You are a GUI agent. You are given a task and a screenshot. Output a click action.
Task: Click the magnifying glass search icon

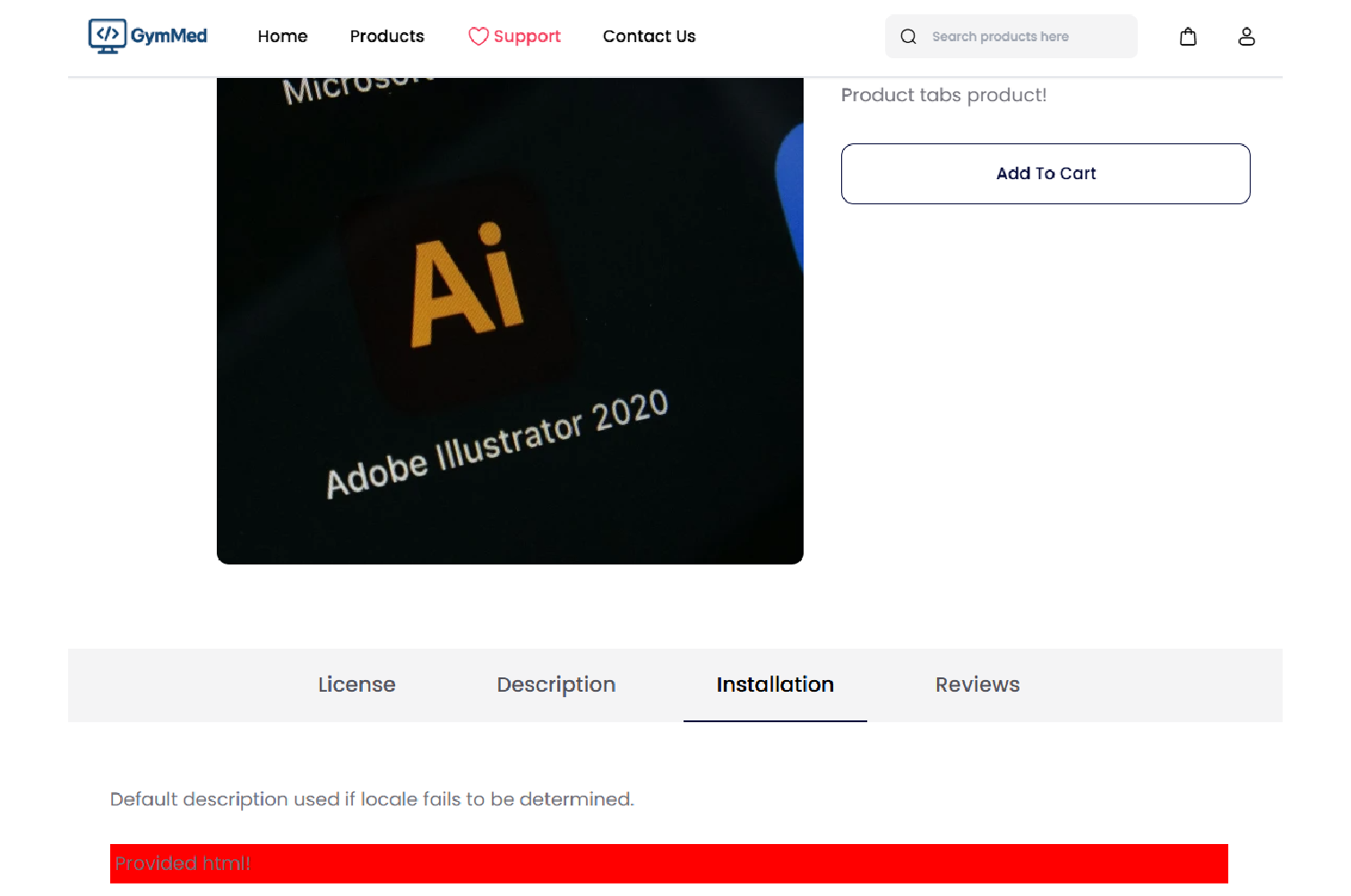tap(908, 37)
